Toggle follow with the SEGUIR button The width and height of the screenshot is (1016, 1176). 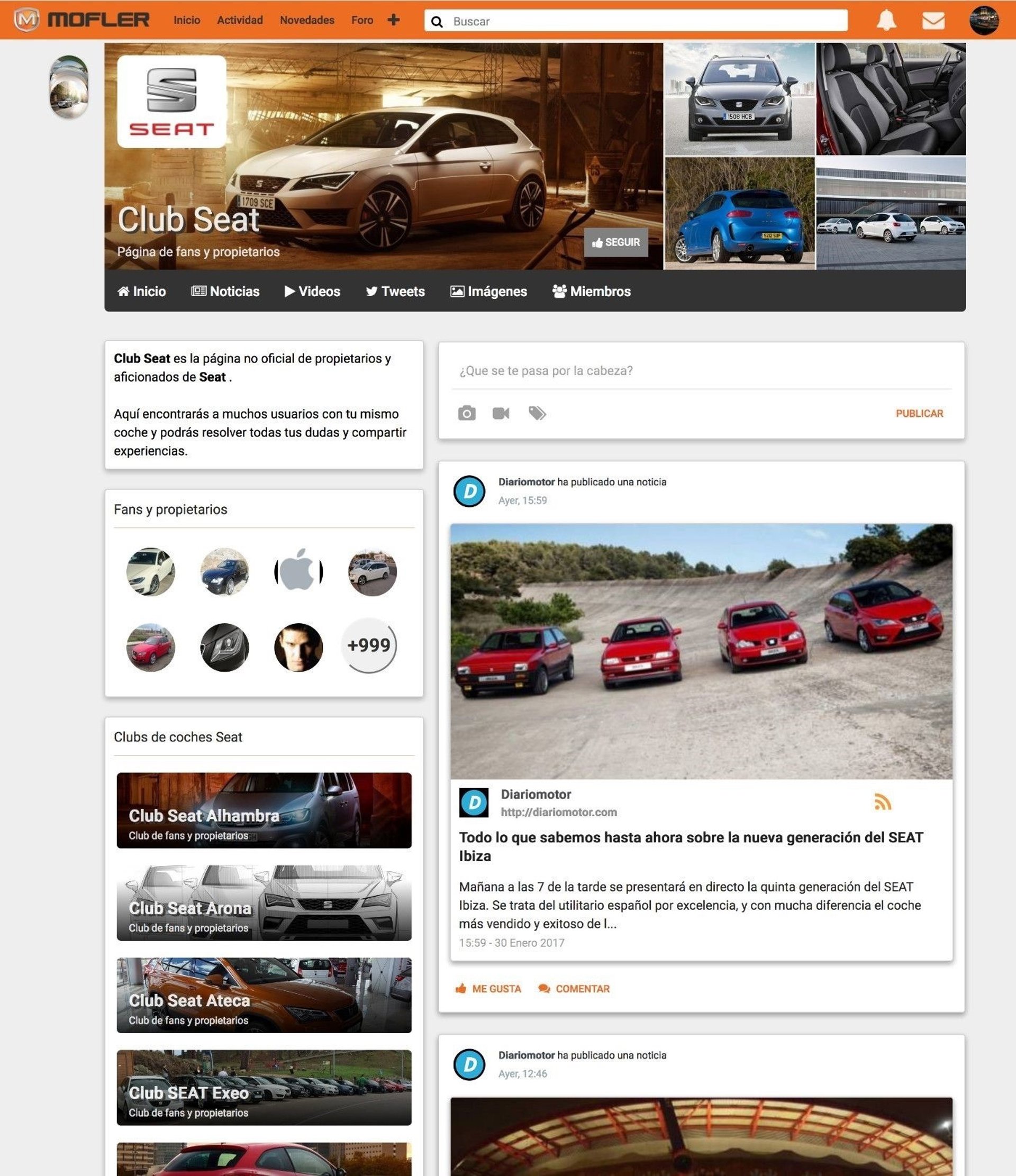(x=616, y=242)
